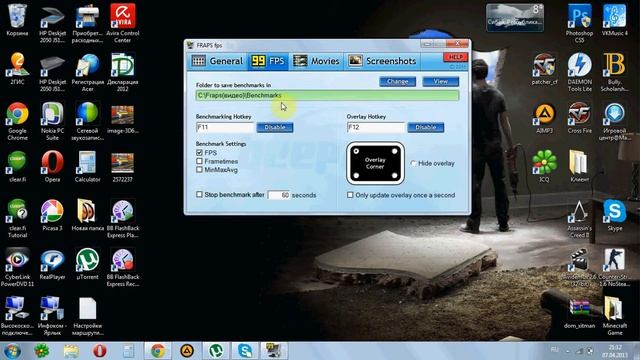Click the 60 seconds value field
The image size is (640, 360).
(x=279, y=195)
